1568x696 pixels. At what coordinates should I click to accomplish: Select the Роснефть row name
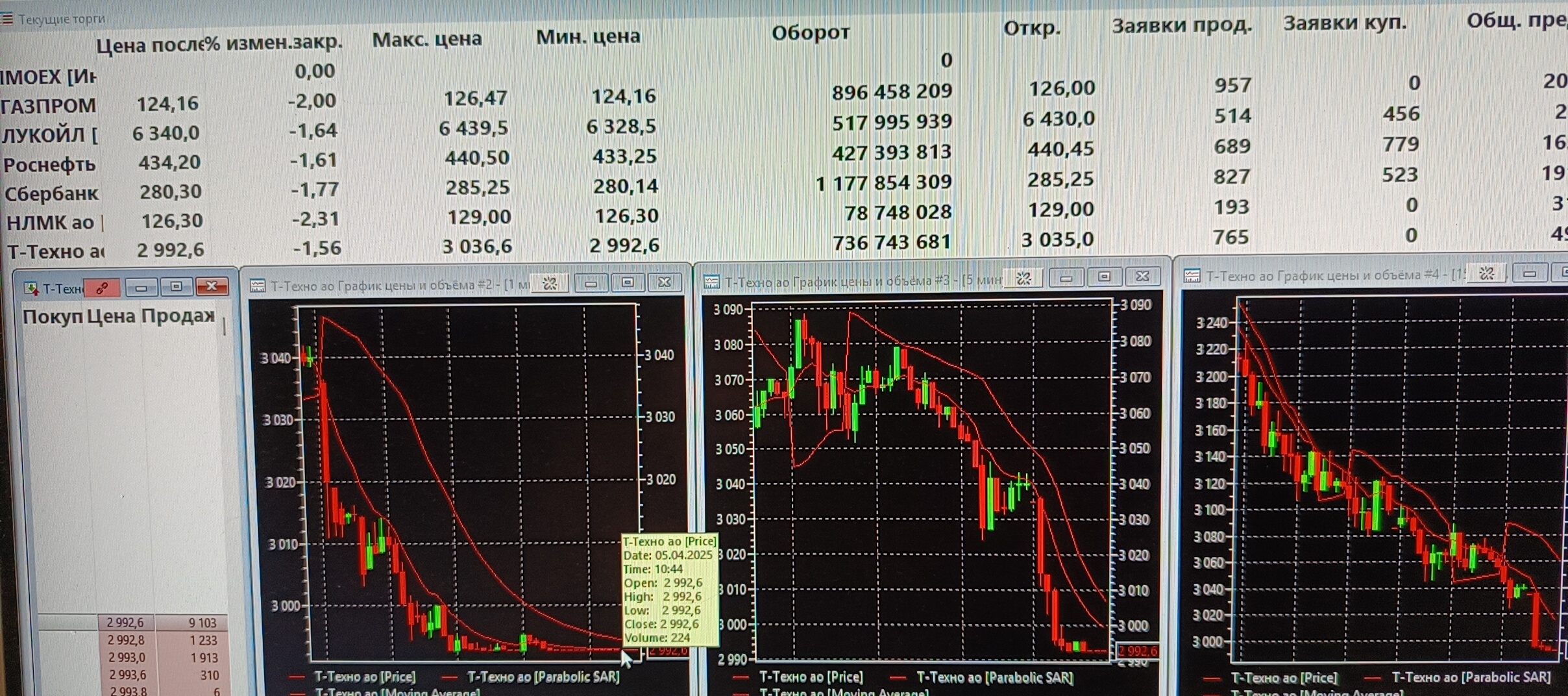50,165
